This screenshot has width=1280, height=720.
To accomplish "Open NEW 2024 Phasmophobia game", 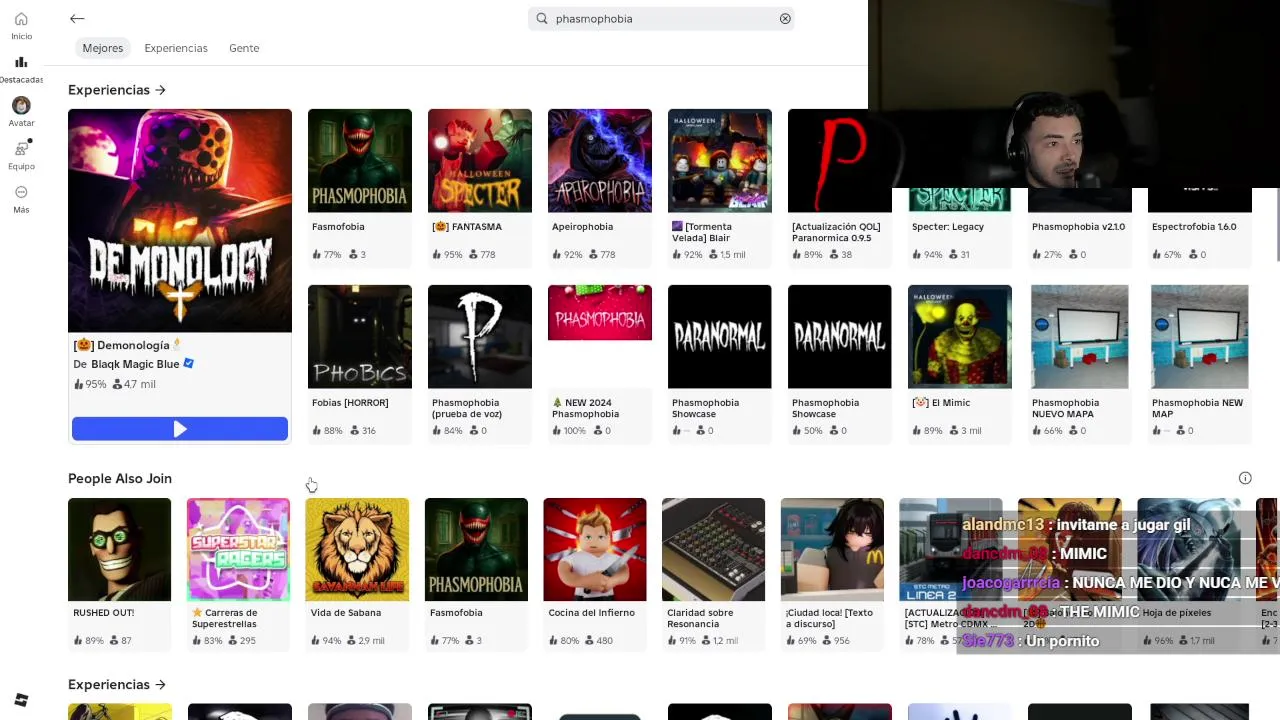I will (x=600, y=364).
